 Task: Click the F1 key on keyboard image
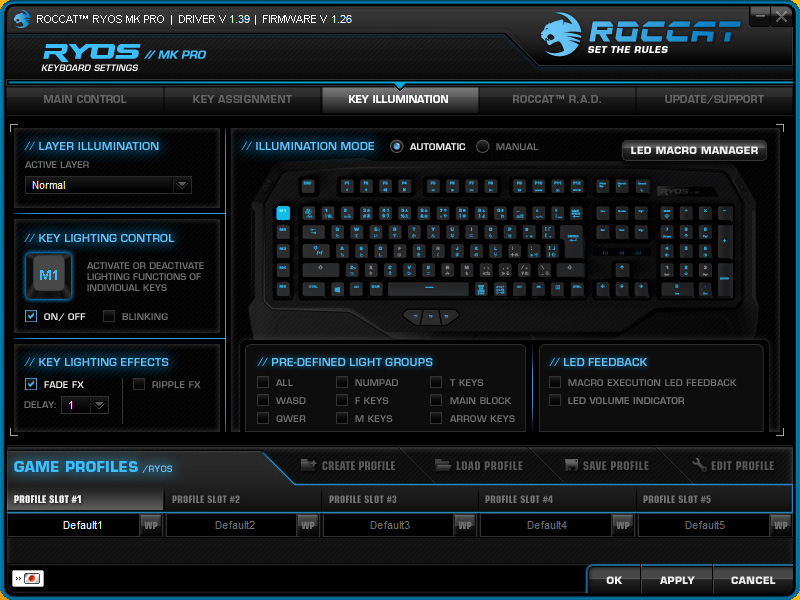pyautogui.click(x=347, y=185)
